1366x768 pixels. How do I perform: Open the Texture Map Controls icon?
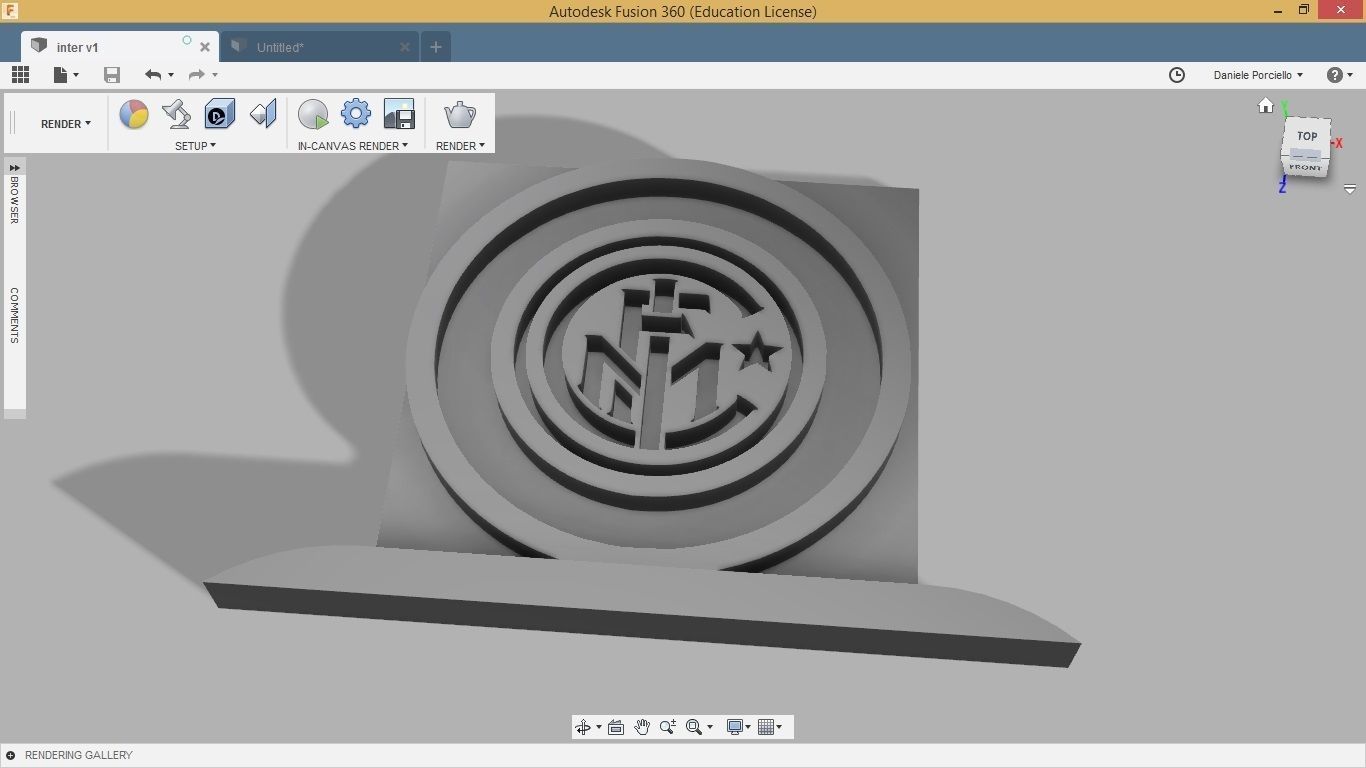click(263, 114)
